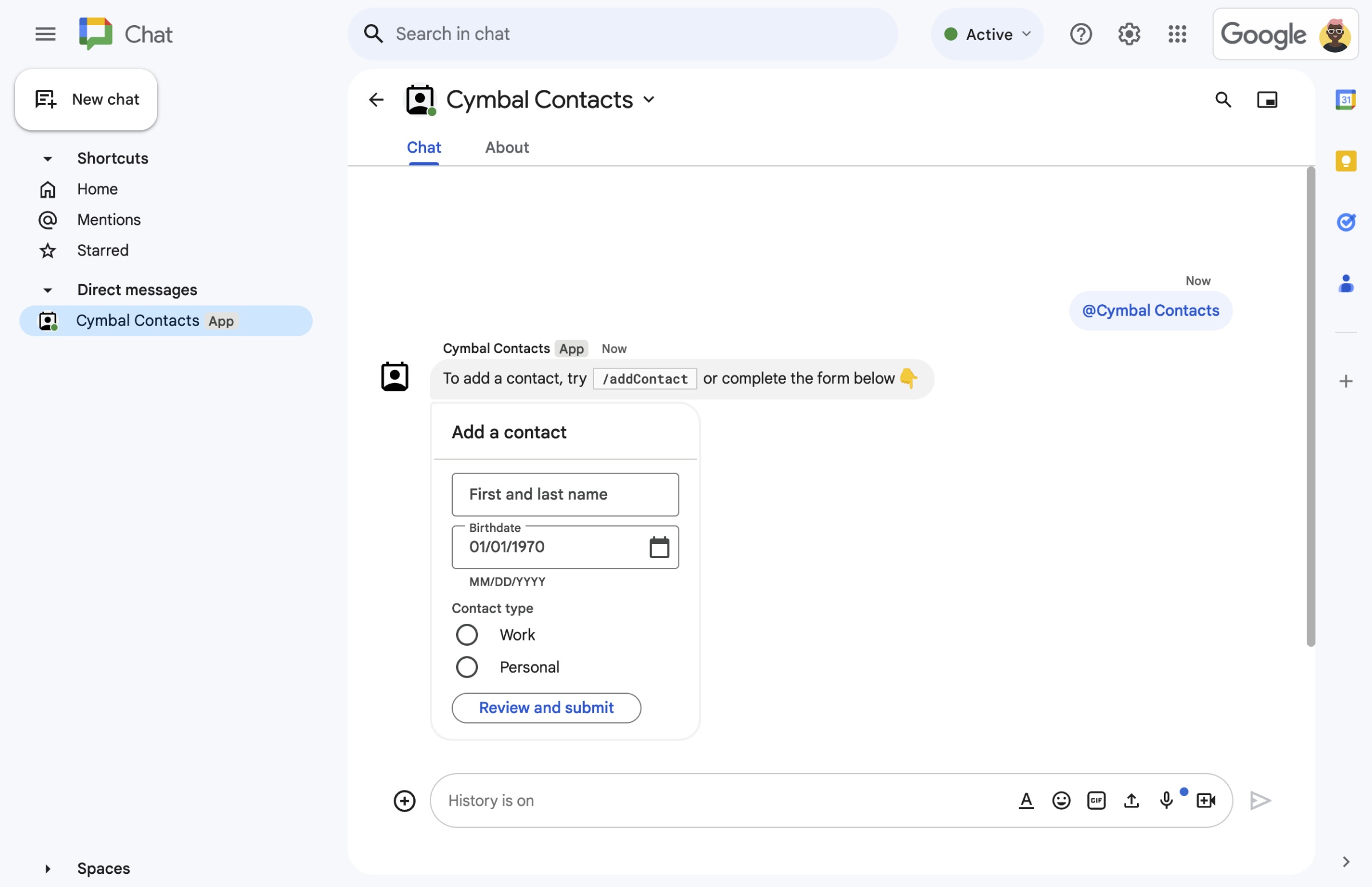Click the Cymbal Contacts profile icon
This screenshot has height=887, width=1372.
[420, 99]
